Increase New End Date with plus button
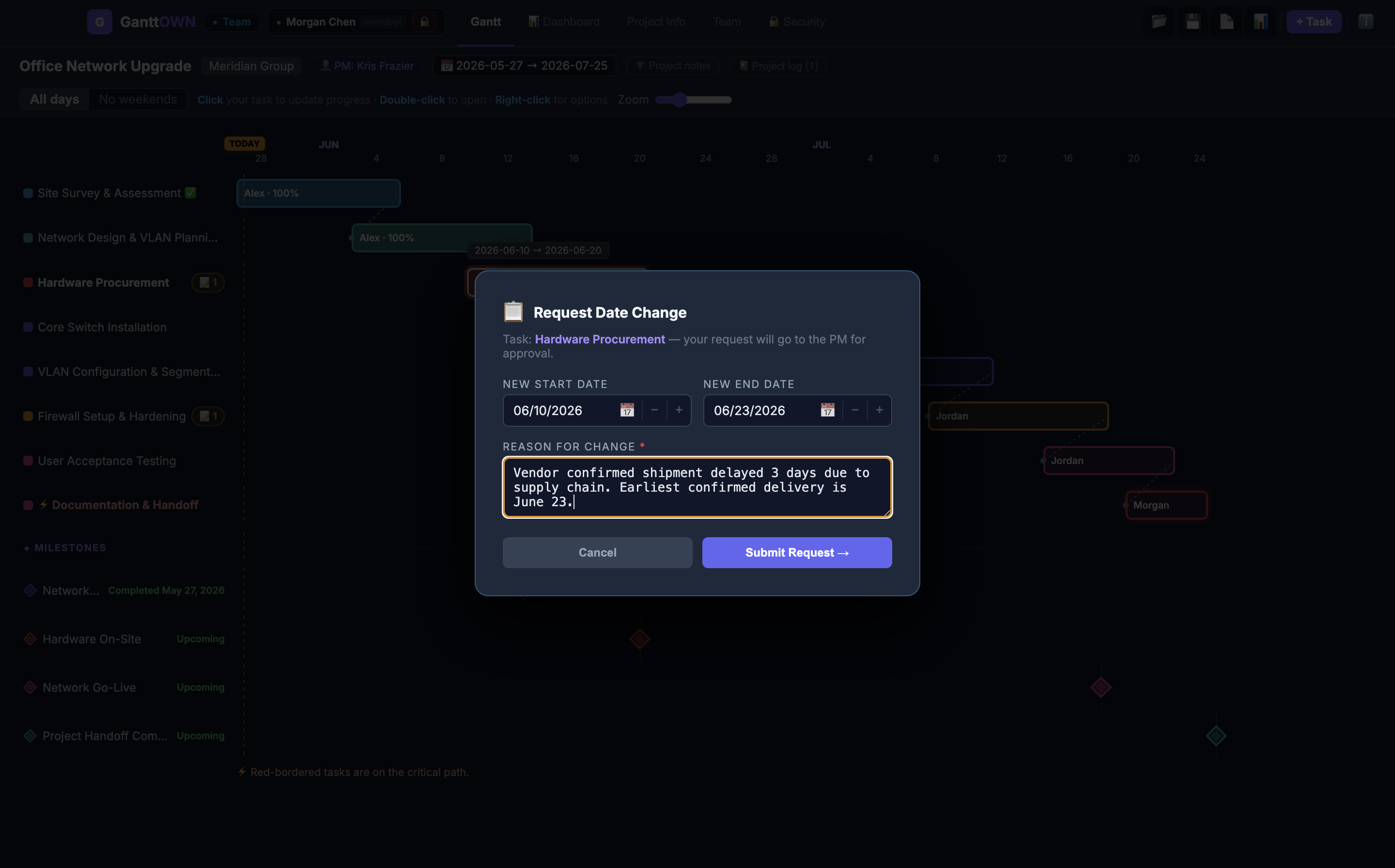The width and height of the screenshot is (1395, 868). click(x=880, y=410)
